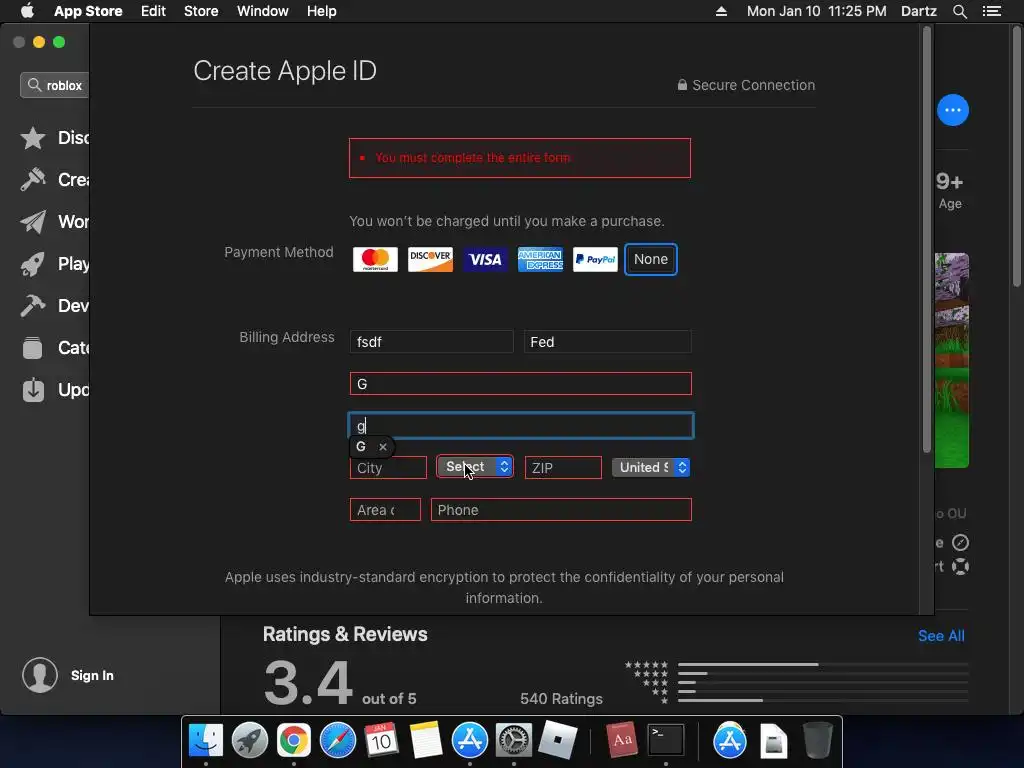Image resolution: width=1024 pixels, height=768 pixels.
Task: Click Sign In text in sidebar
Action: coord(92,675)
